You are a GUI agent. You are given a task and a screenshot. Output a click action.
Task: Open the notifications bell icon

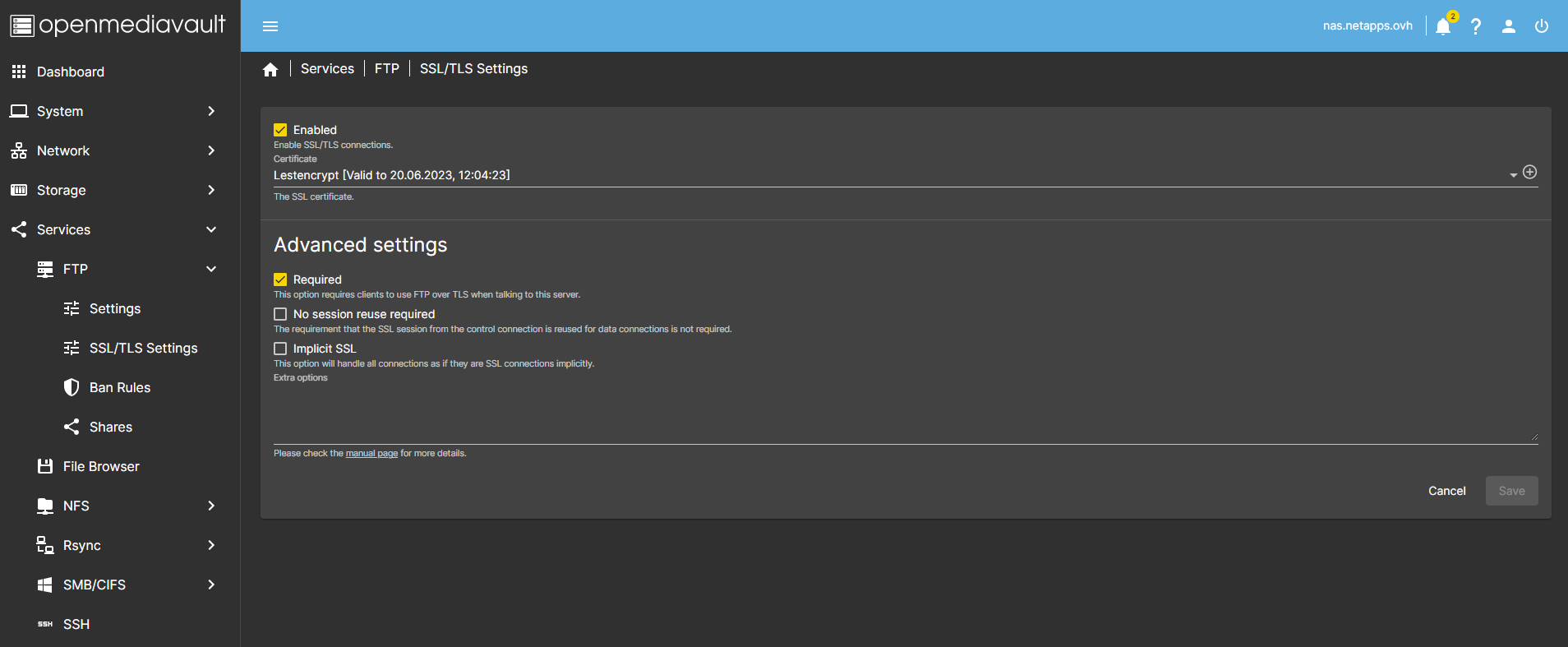(1442, 26)
